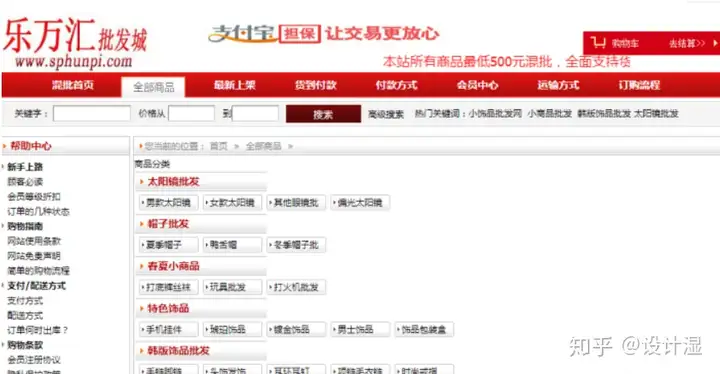Open the 会员中心 navigation tab
The width and height of the screenshot is (720, 374).
[x=477, y=85]
